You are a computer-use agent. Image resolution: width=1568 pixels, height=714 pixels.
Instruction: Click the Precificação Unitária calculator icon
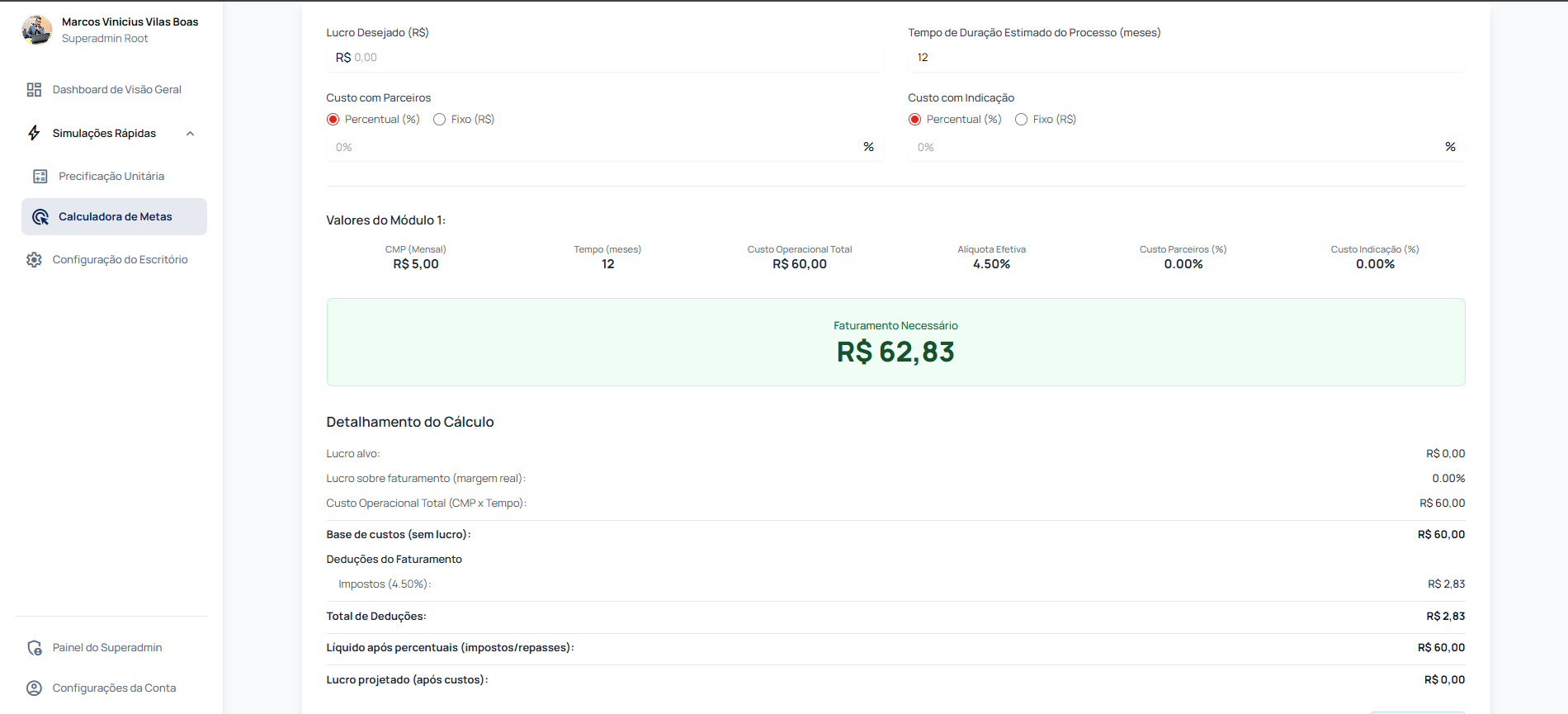[40, 177]
